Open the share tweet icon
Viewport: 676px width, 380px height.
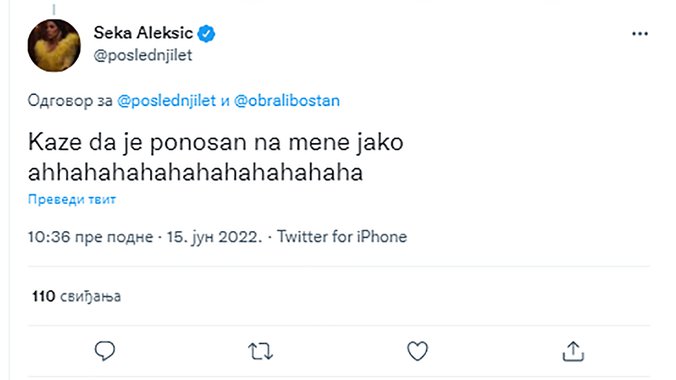(x=573, y=351)
